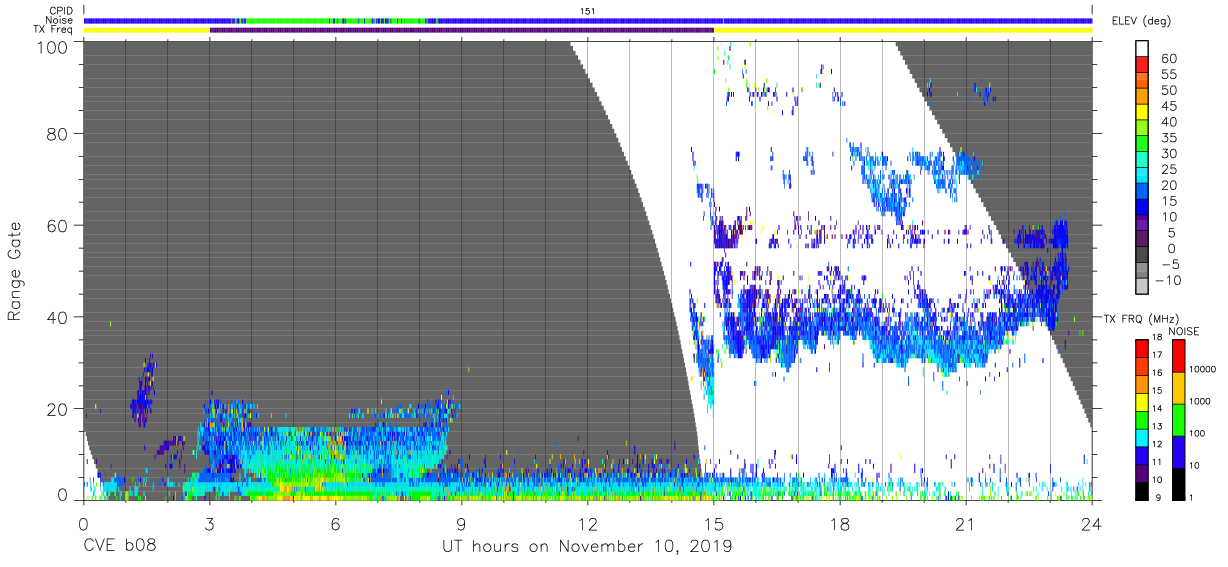The image size is (1228, 567).
Task: Select the orange swatch in the NOISE colorbar
Action: [x=1177, y=388]
